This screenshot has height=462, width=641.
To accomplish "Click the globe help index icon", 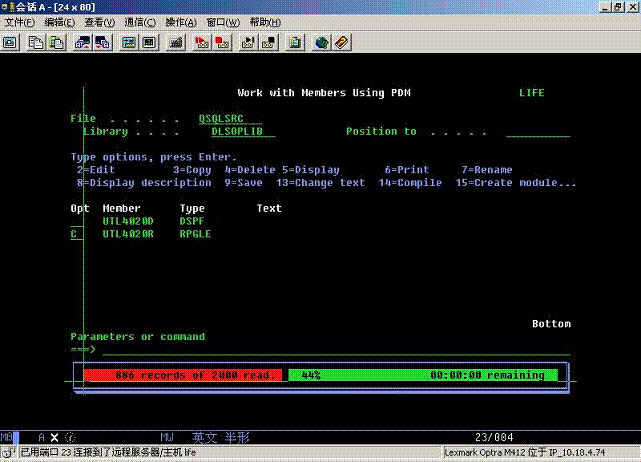I will 322,42.
